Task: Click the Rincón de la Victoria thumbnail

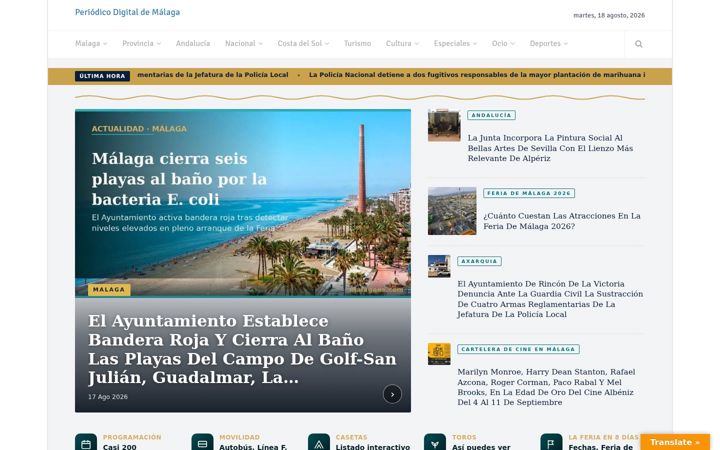Action: [x=439, y=266]
